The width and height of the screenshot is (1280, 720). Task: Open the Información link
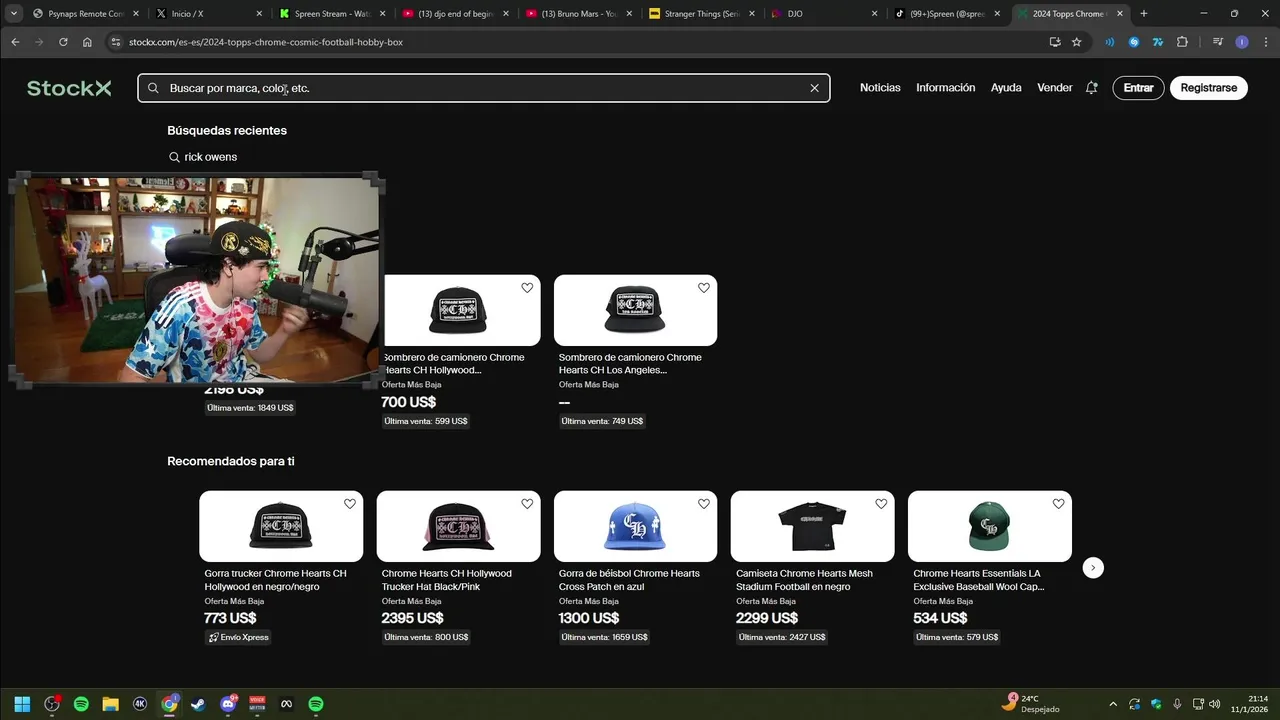pyautogui.click(x=945, y=88)
